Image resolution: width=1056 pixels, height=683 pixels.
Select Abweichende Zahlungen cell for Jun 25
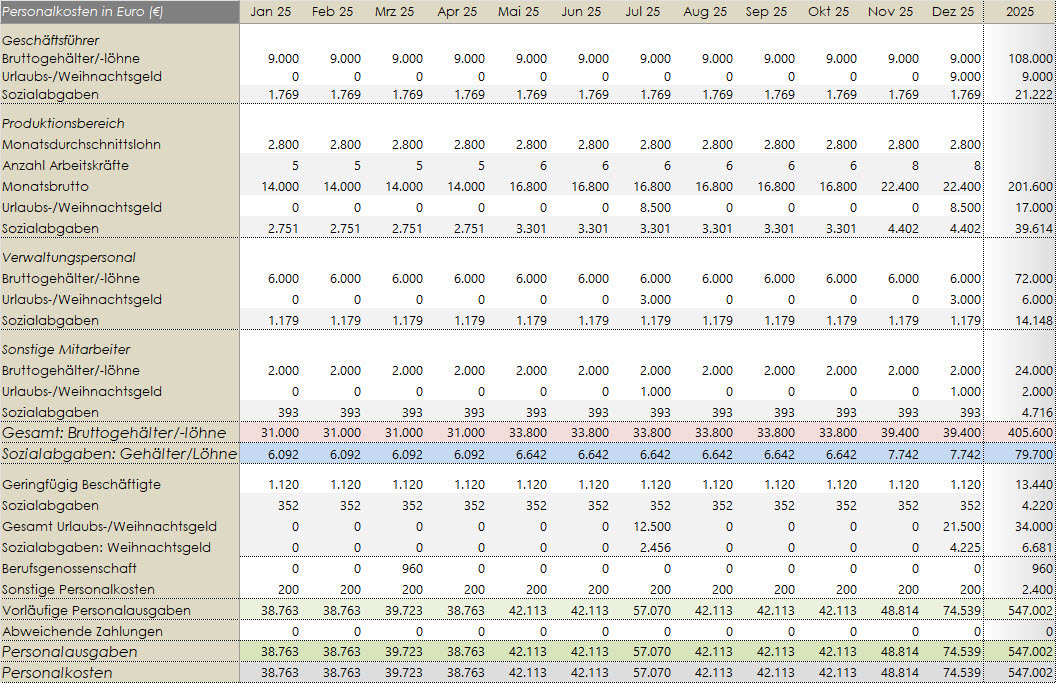(605, 631)
